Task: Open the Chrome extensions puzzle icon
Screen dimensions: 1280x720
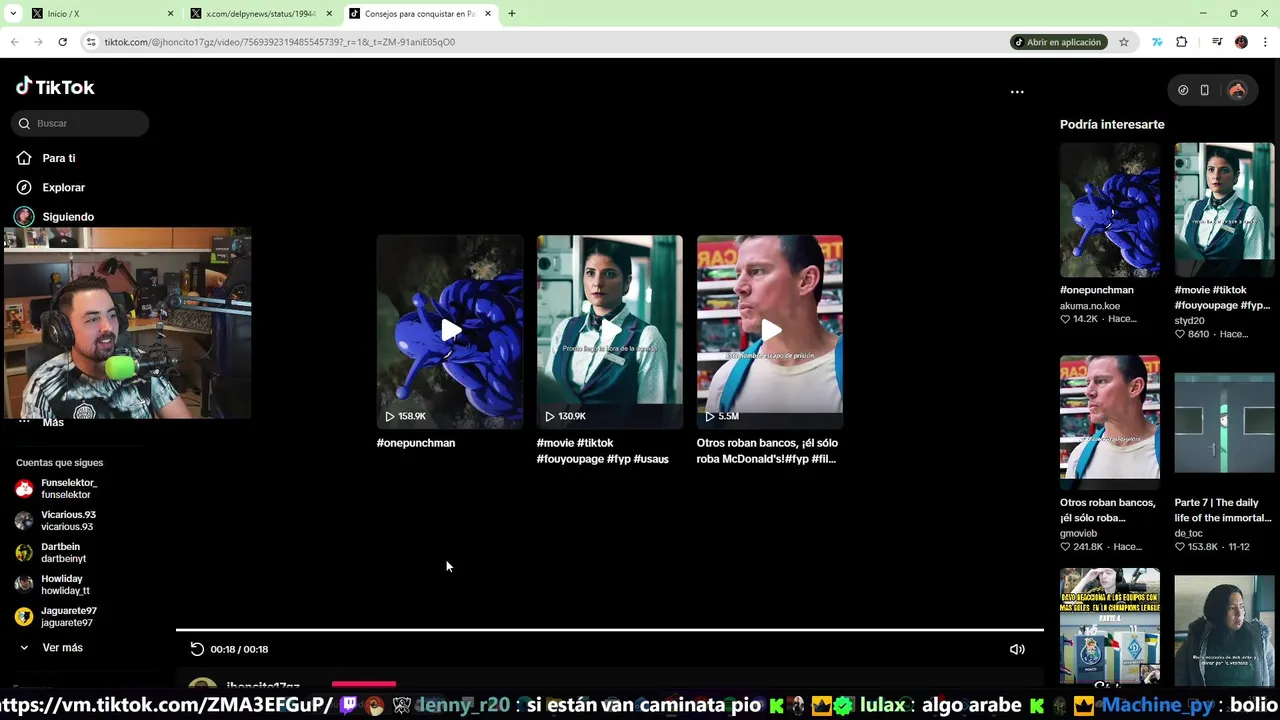Action: tap(1182, 42)
